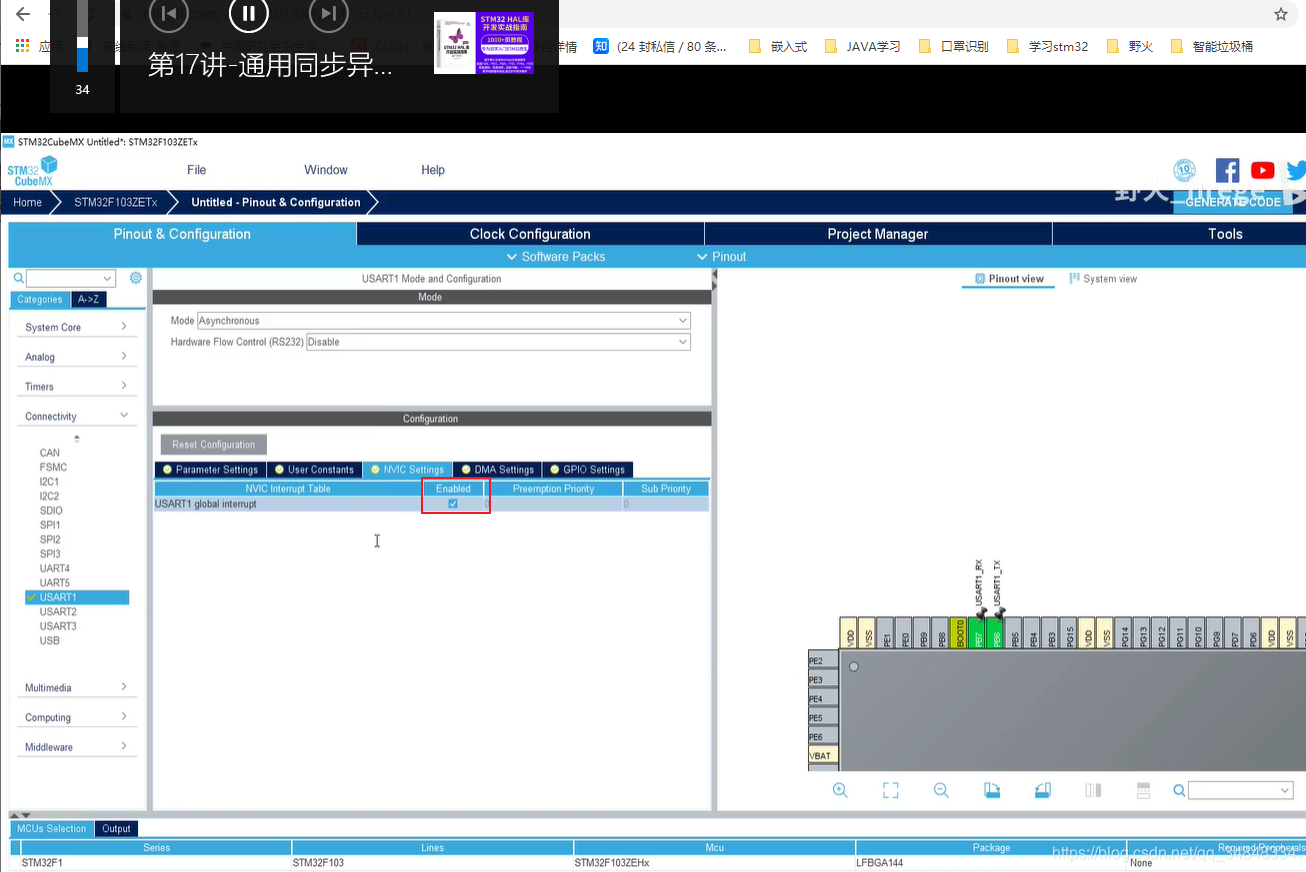Expand the Multimedia category
This screenshot has width=1306, height=872.
tap(76, 687)
